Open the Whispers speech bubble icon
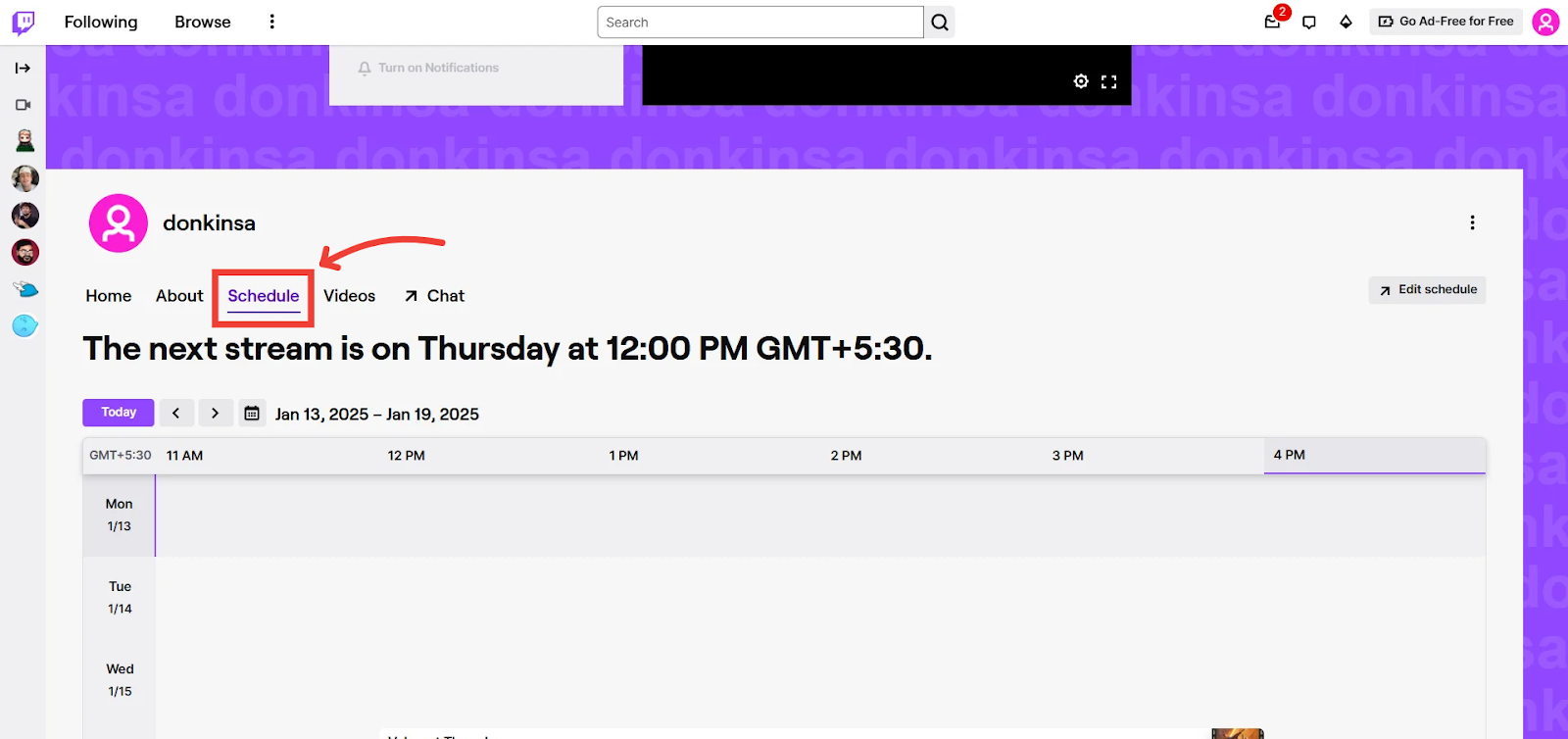 coord(1309,23)
